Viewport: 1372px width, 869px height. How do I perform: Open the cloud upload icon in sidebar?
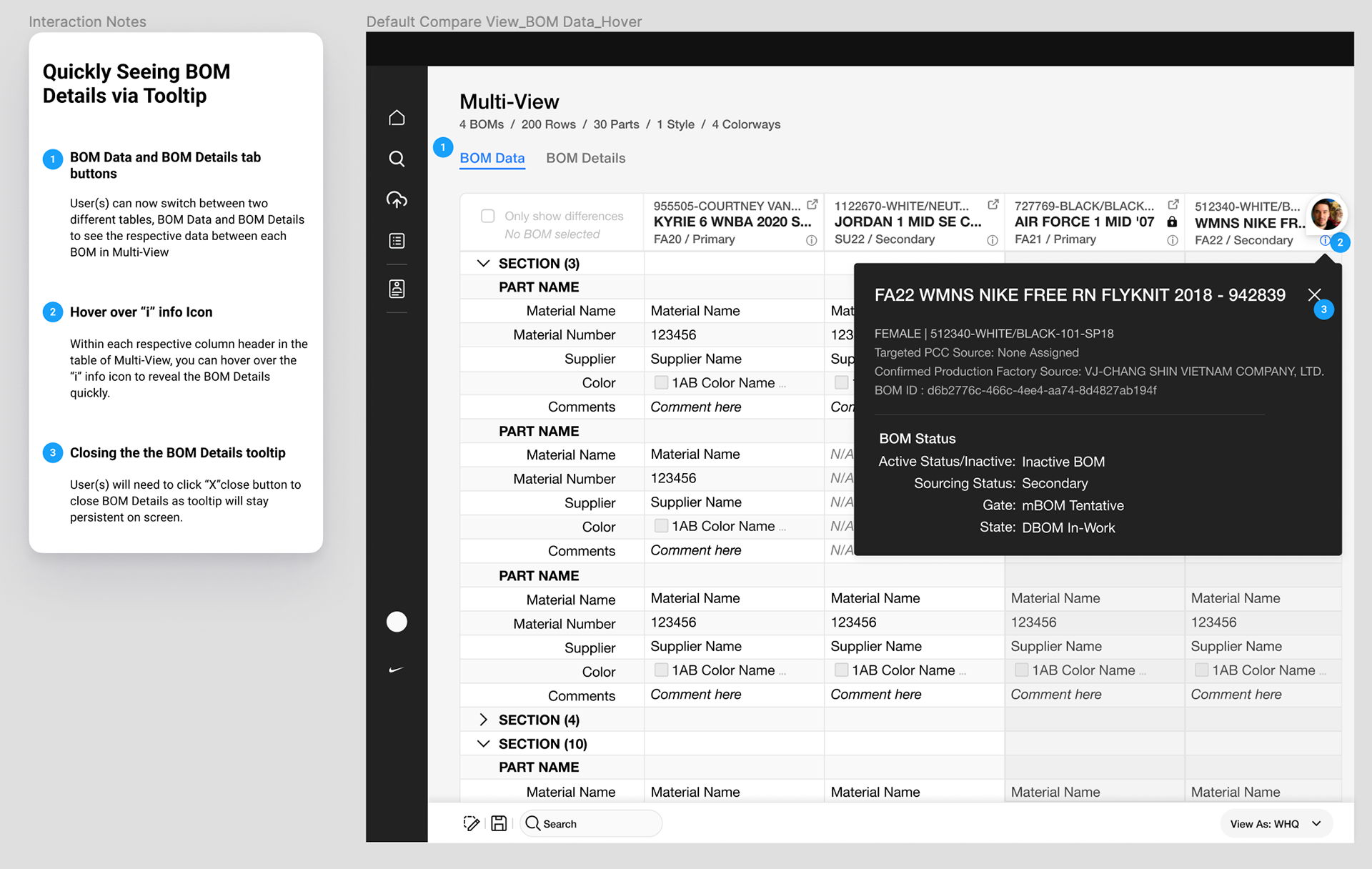coord(397,199)
